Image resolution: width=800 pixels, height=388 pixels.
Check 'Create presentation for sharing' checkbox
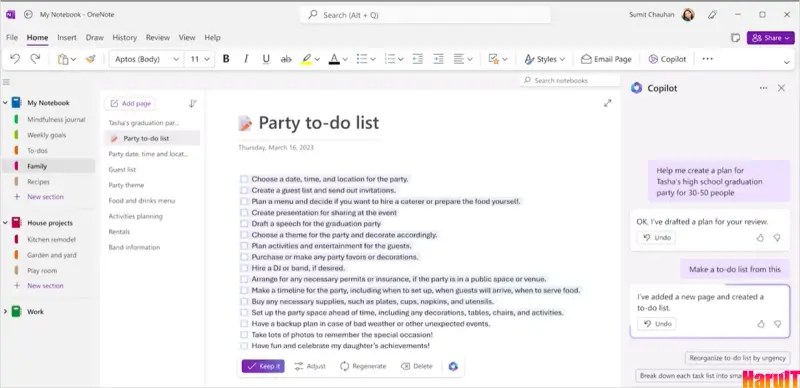[244, 213]
